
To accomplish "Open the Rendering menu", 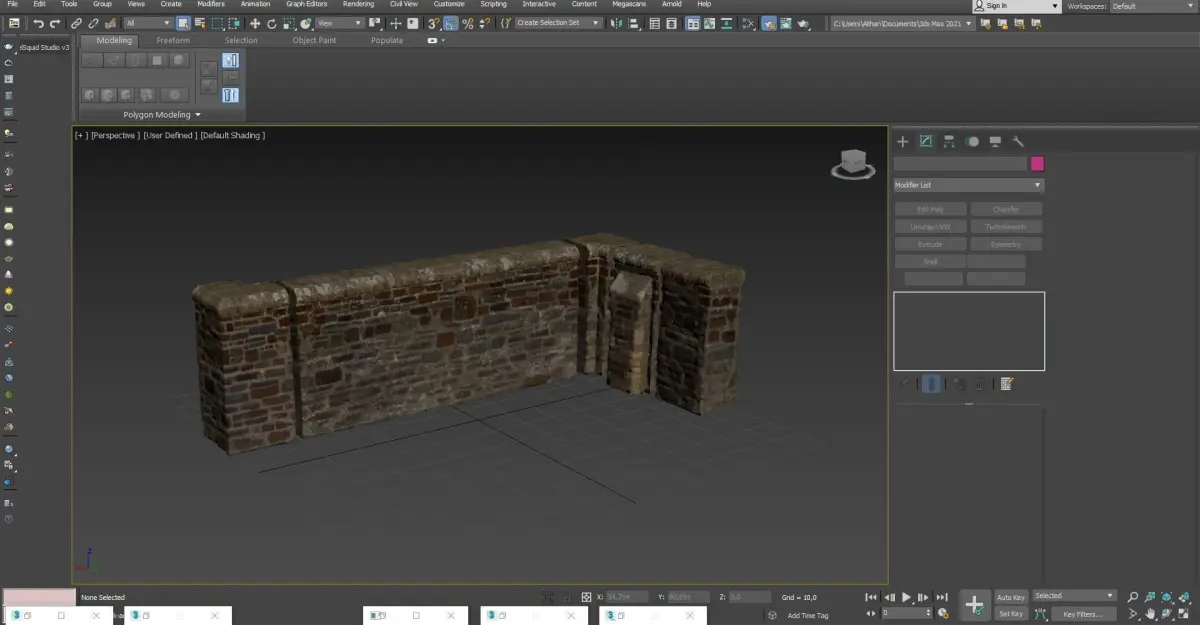I will tap(358, 4).
